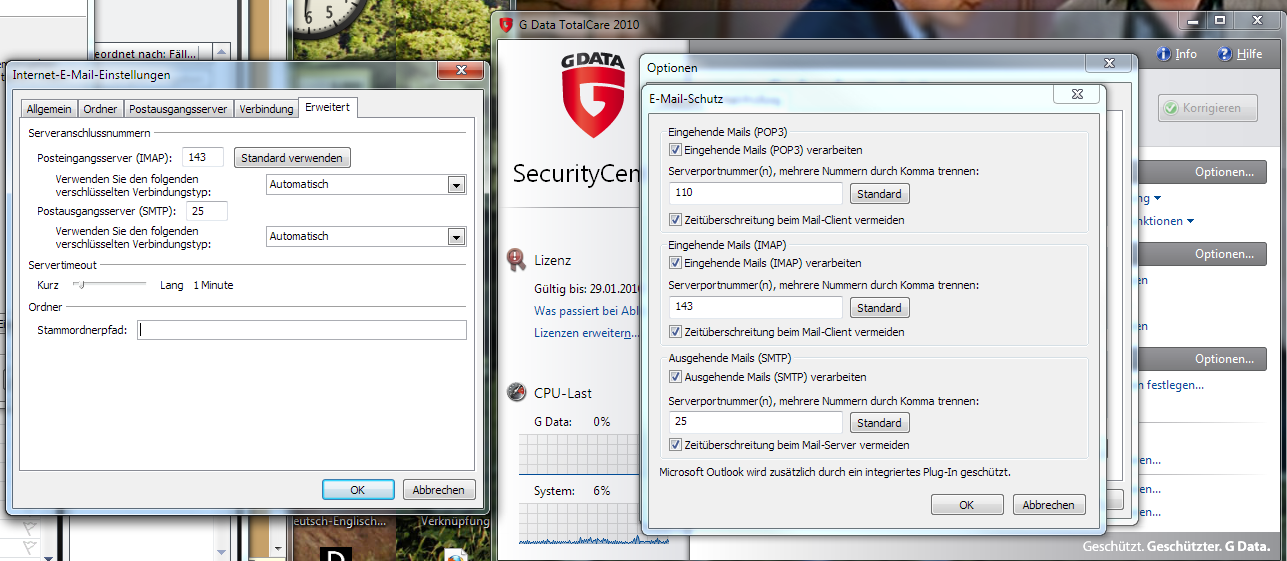Screen dimensions: 1287x561
Task: Click the 'eordnet nach: Fäll...' sort header
Action: 144,53
